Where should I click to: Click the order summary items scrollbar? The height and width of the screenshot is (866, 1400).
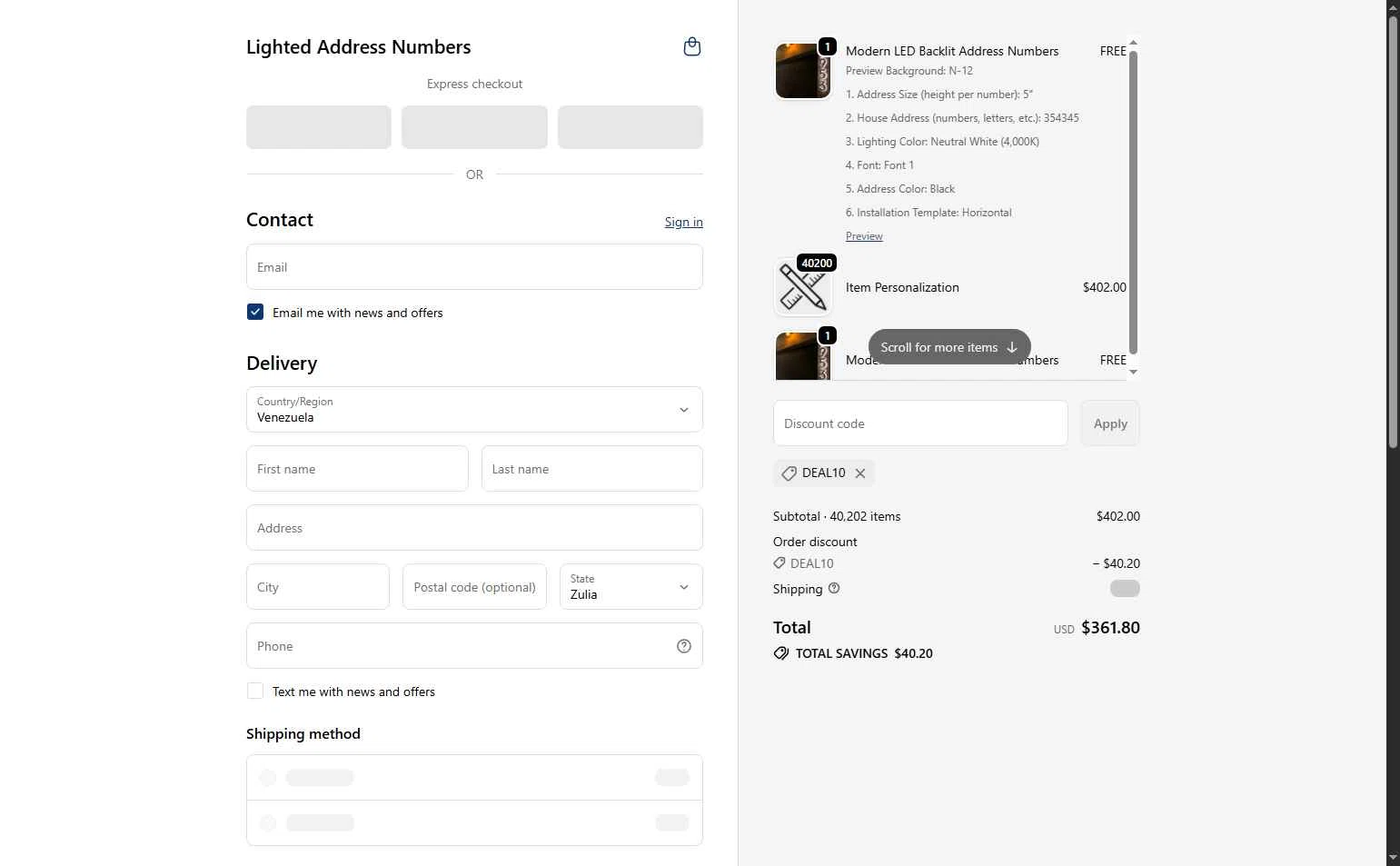click(1133, 202)
